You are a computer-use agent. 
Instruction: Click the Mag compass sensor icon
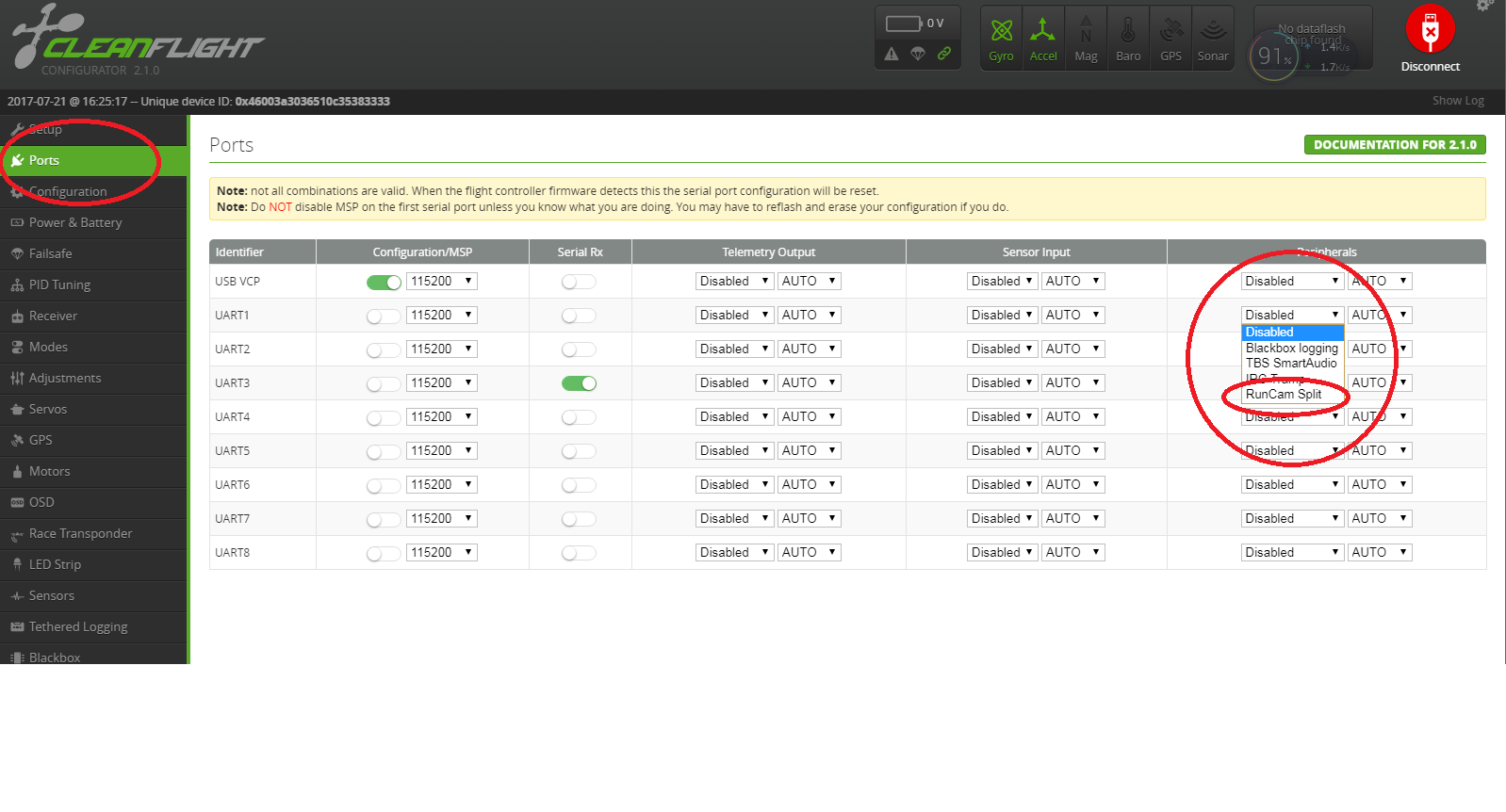coord(1086,32)
